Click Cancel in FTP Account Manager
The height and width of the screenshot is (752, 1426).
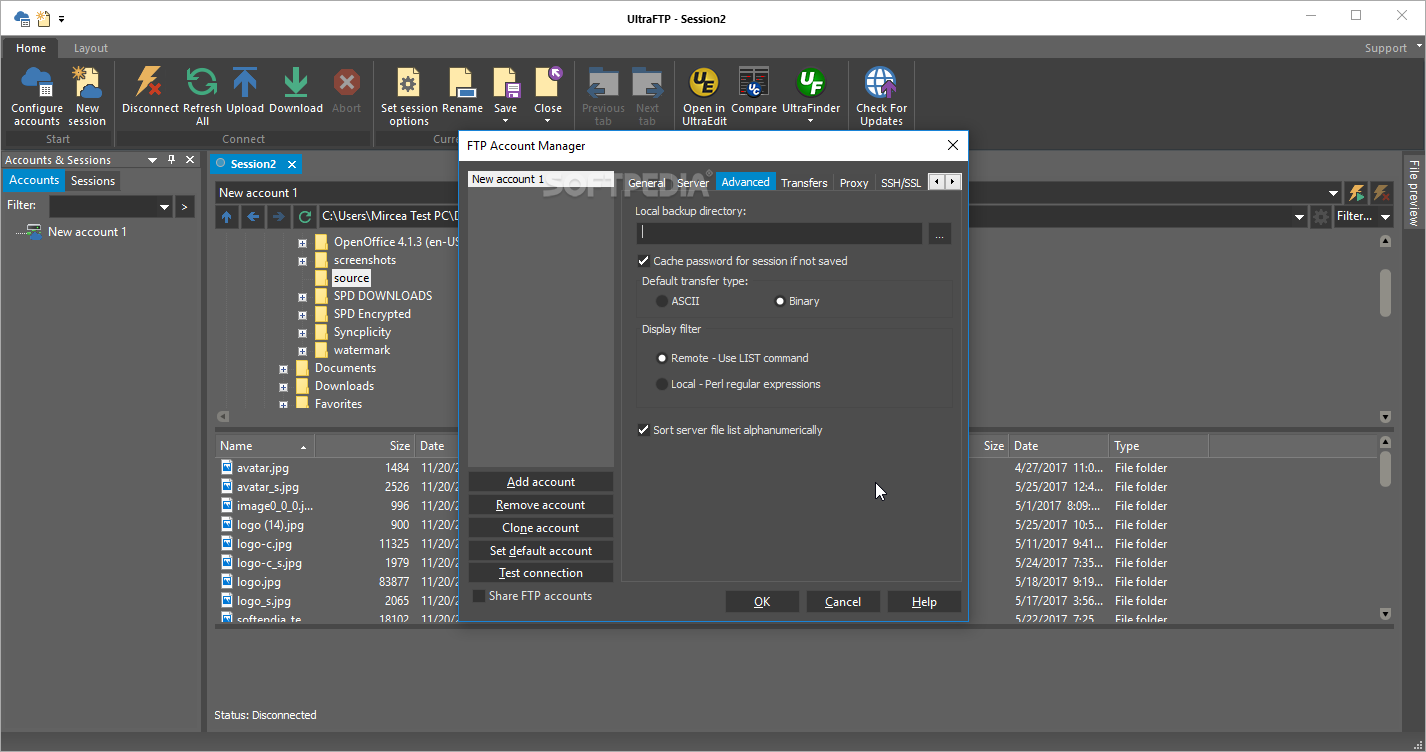tap(843, 602)
